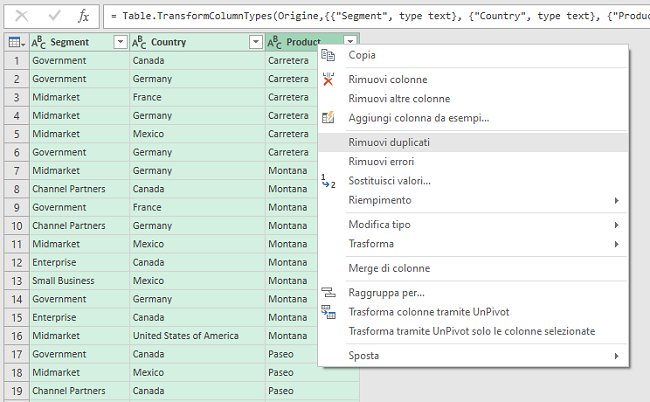Viewport: 650px width, 402px height.
Task: Click the cancel X icon in formula bar
Action: click(x=22, y=16)
